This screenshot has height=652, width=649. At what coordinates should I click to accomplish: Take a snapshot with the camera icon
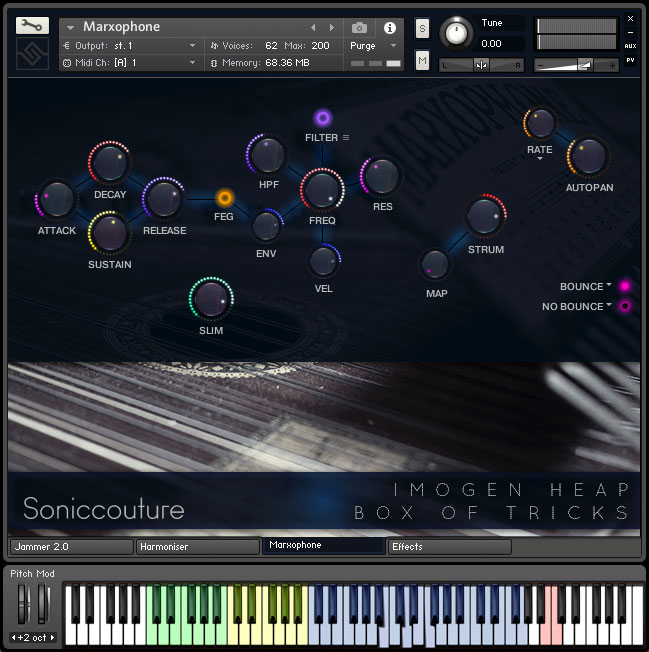point(359,28)
